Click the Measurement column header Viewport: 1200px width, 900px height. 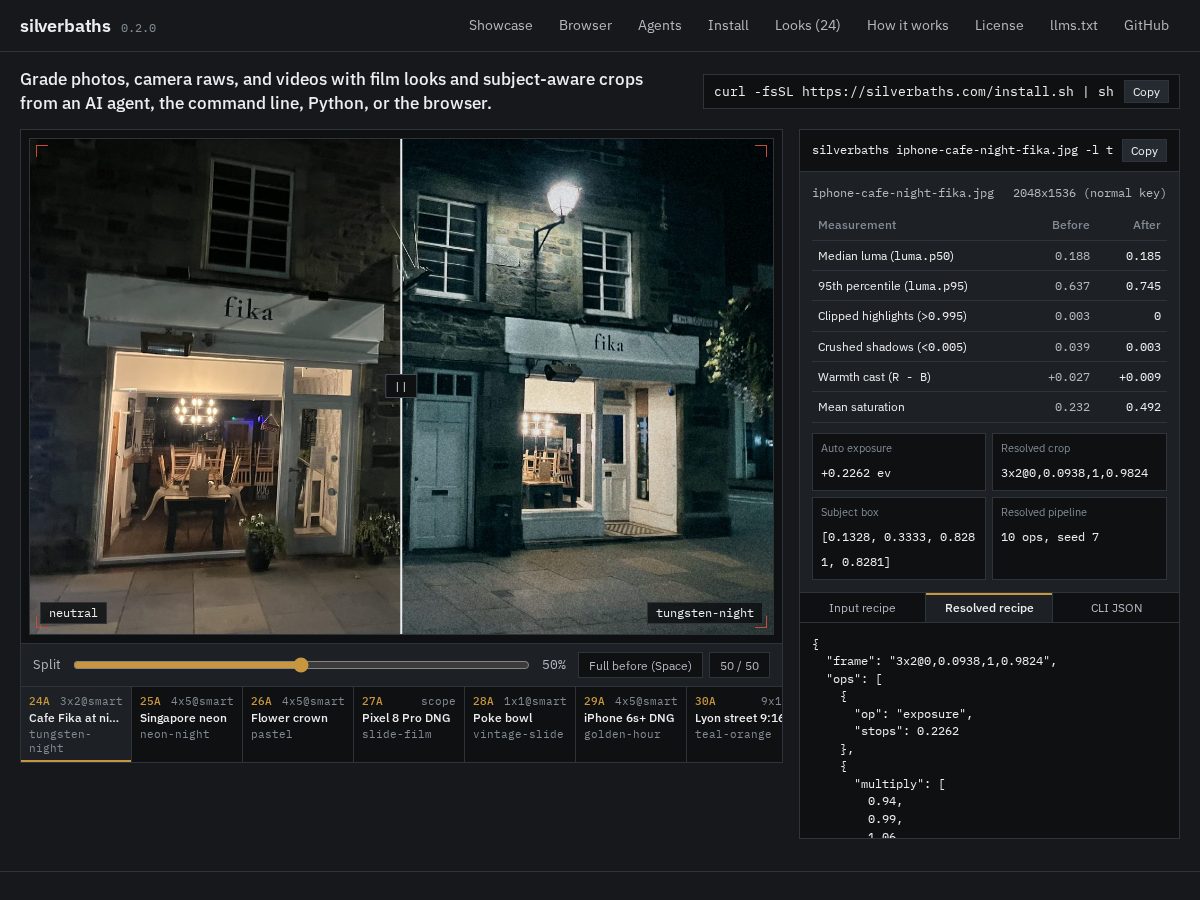[857, 225]
